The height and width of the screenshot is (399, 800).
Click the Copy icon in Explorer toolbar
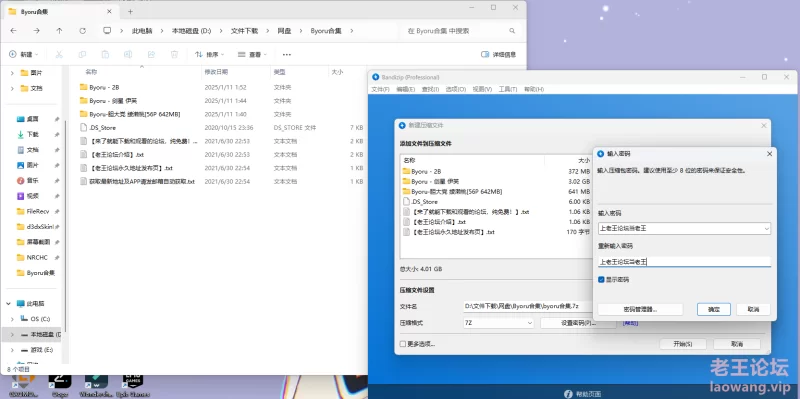82,54
